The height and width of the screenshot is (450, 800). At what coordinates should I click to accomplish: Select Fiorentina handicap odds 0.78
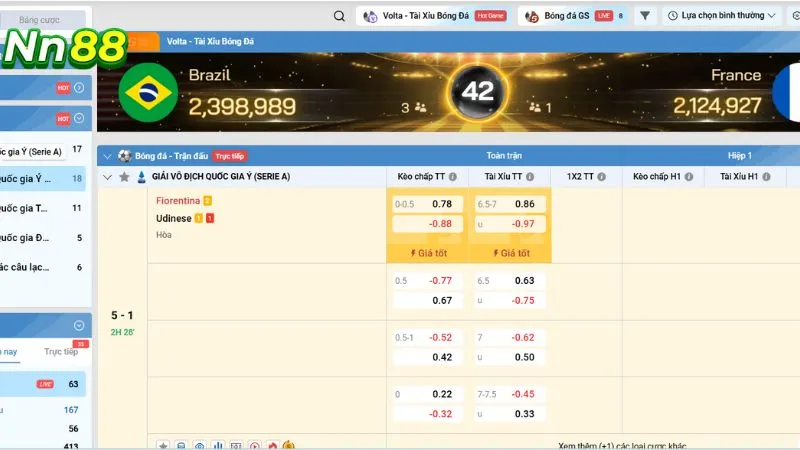click(441, 204)
